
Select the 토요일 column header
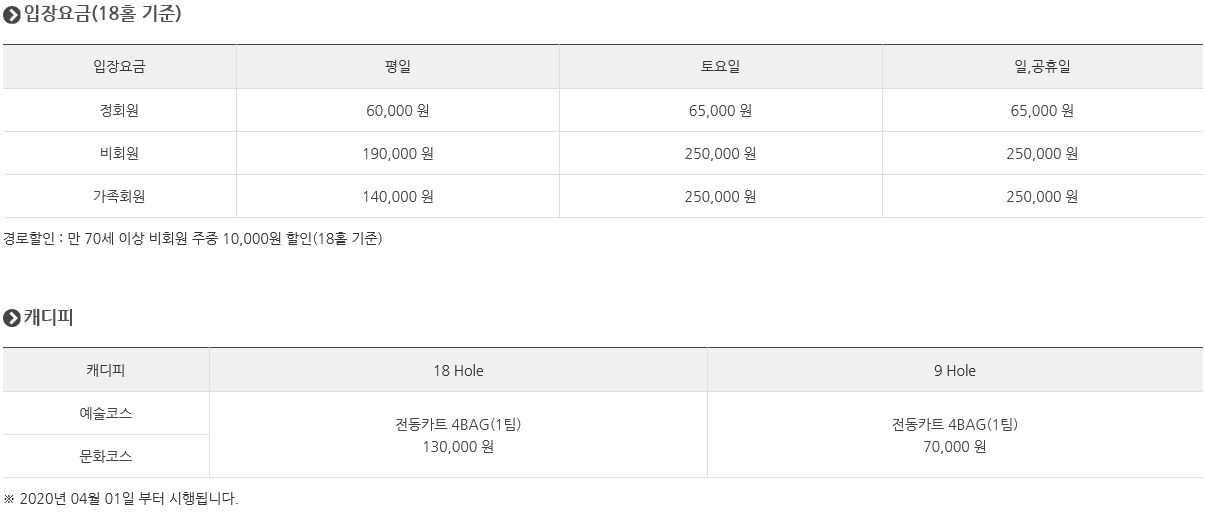720,67
